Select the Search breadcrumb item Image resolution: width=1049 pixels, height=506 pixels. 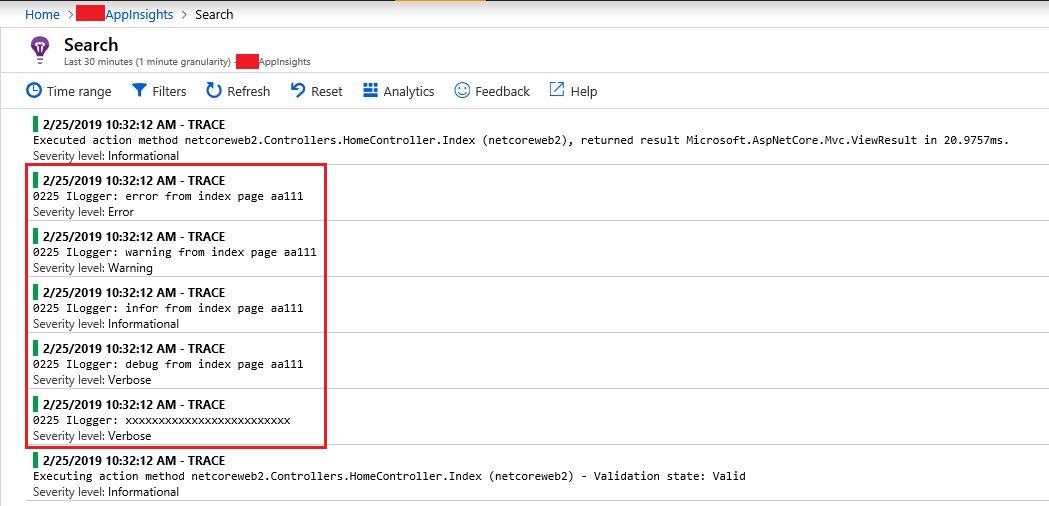(x=214, y=14)
